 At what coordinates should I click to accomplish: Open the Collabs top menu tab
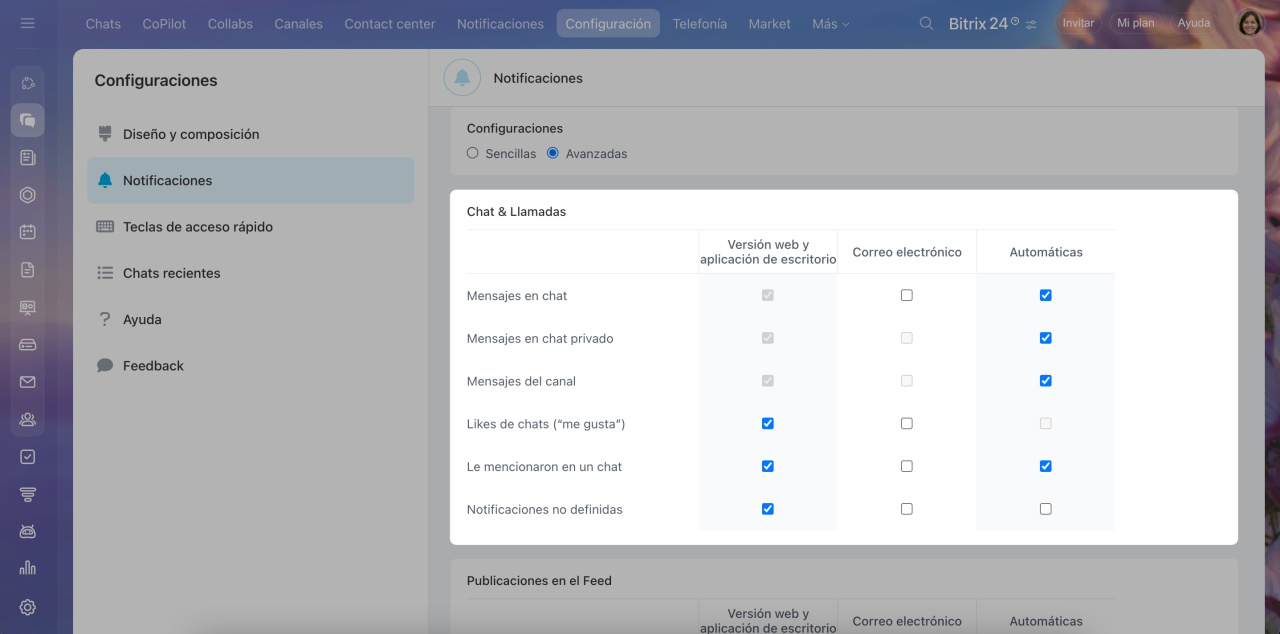(x=230, y=23)
